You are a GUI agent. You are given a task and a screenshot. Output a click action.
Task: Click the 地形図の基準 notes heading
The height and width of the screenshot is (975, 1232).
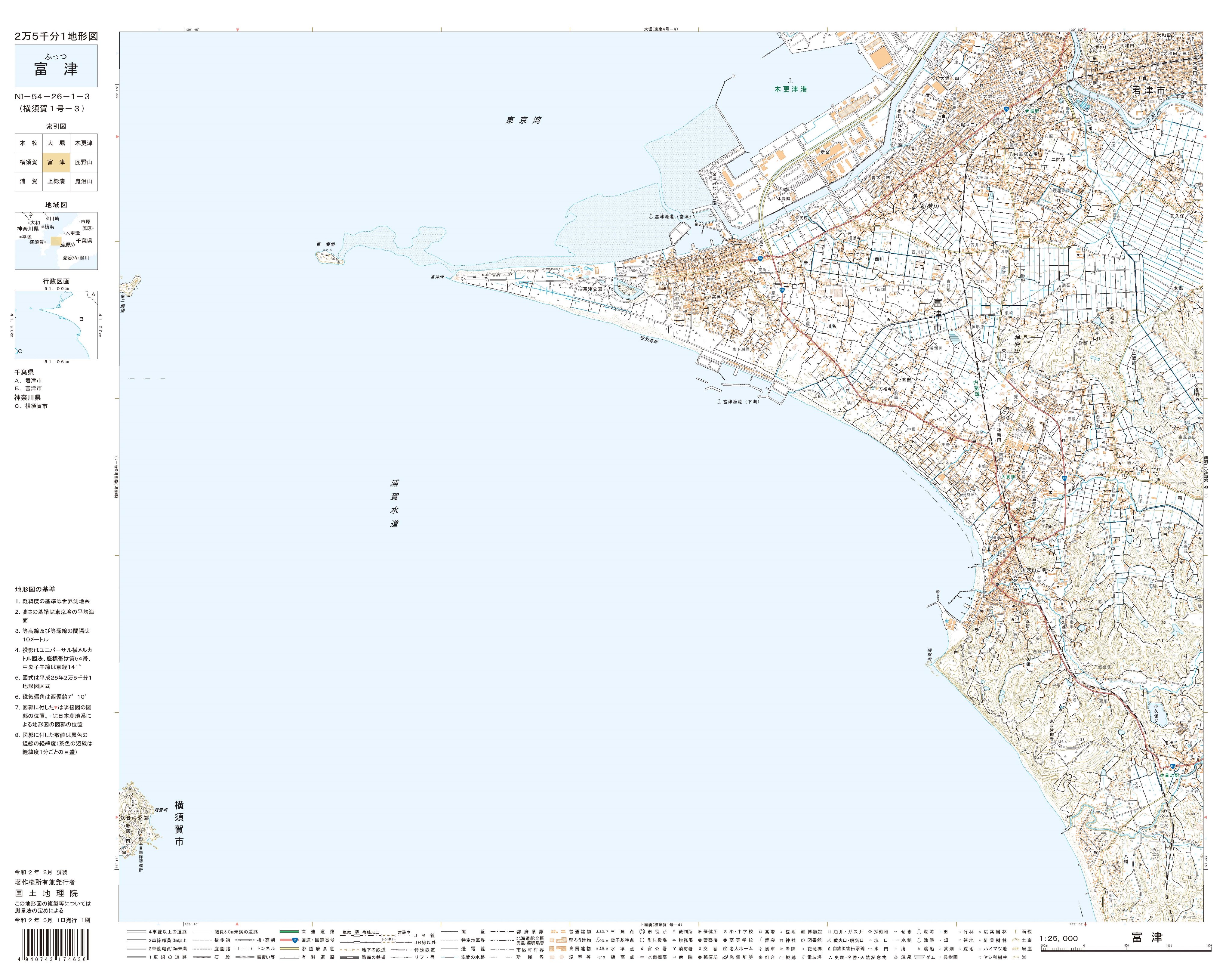[35, 589]
